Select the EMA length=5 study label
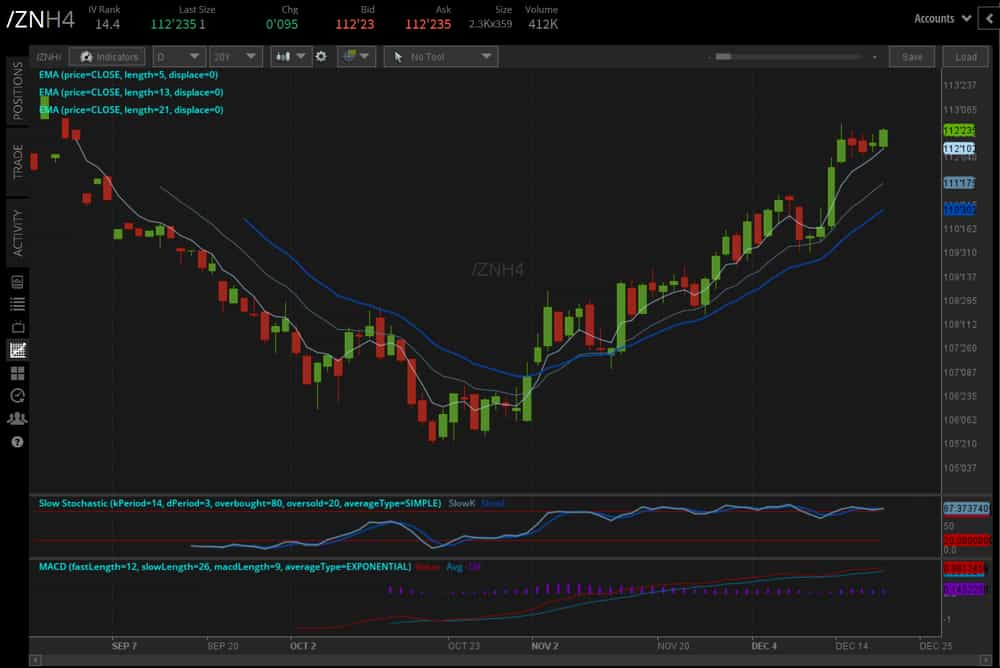The width and height of the screenshot is (1000, 668). point(128,75)
